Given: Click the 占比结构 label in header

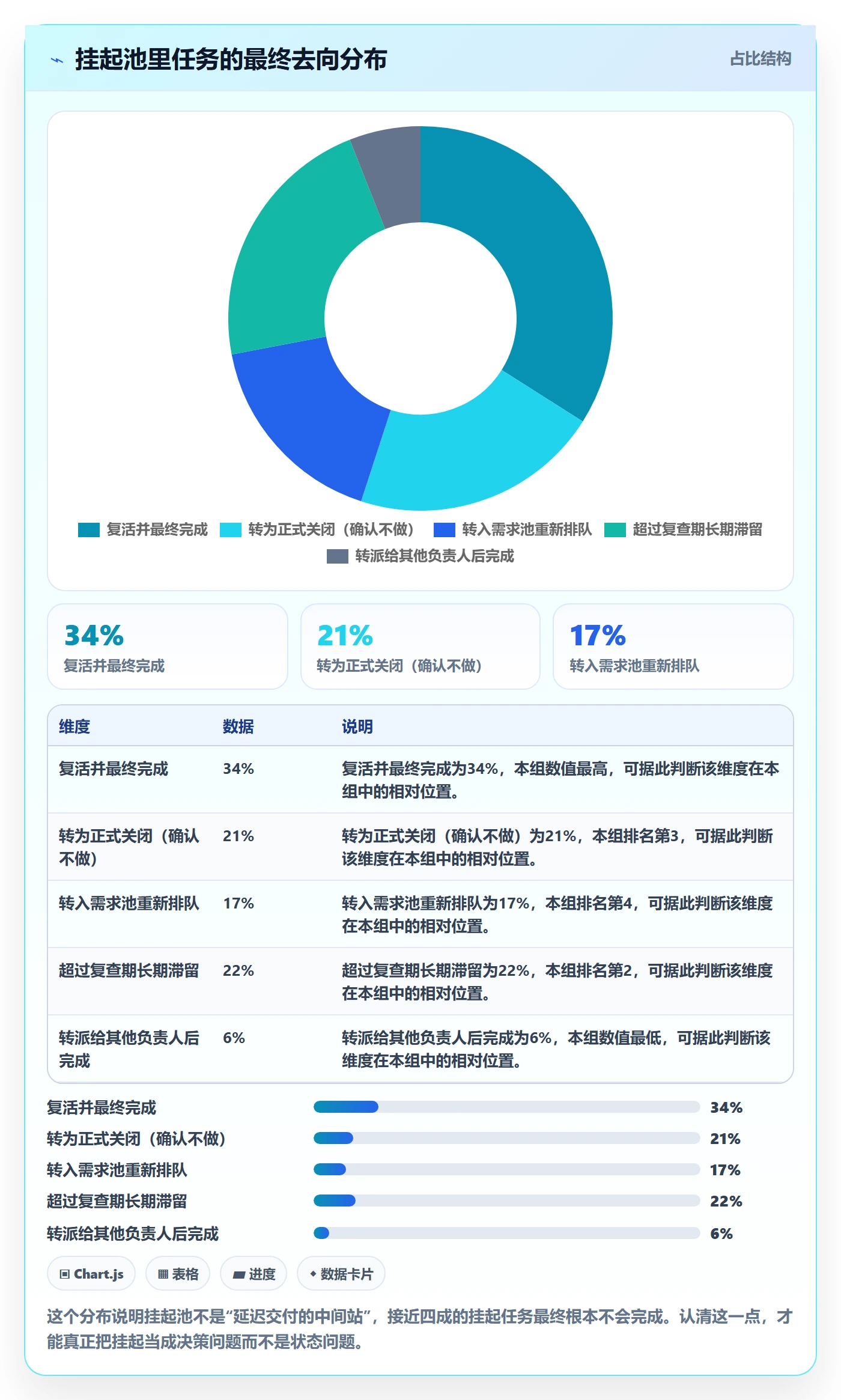Looking at the screenshot, I should click(x=761, y=59).
